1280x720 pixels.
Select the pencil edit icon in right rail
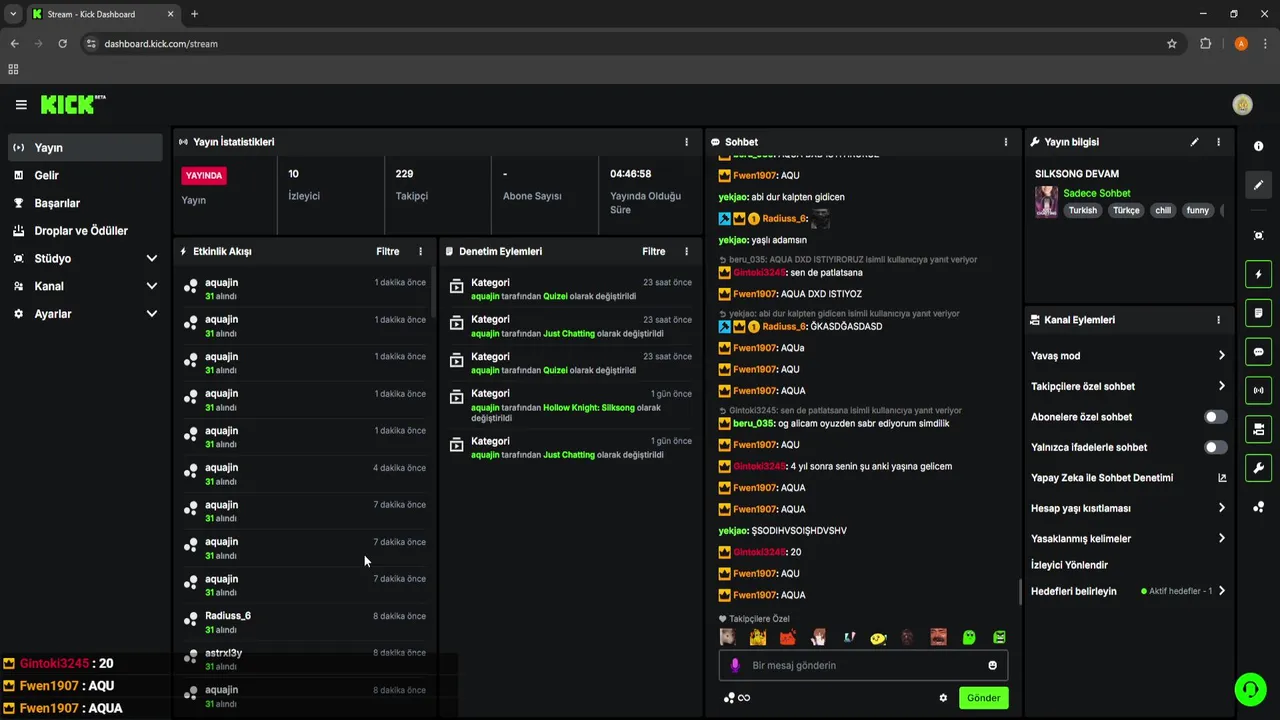[1258, 185]
